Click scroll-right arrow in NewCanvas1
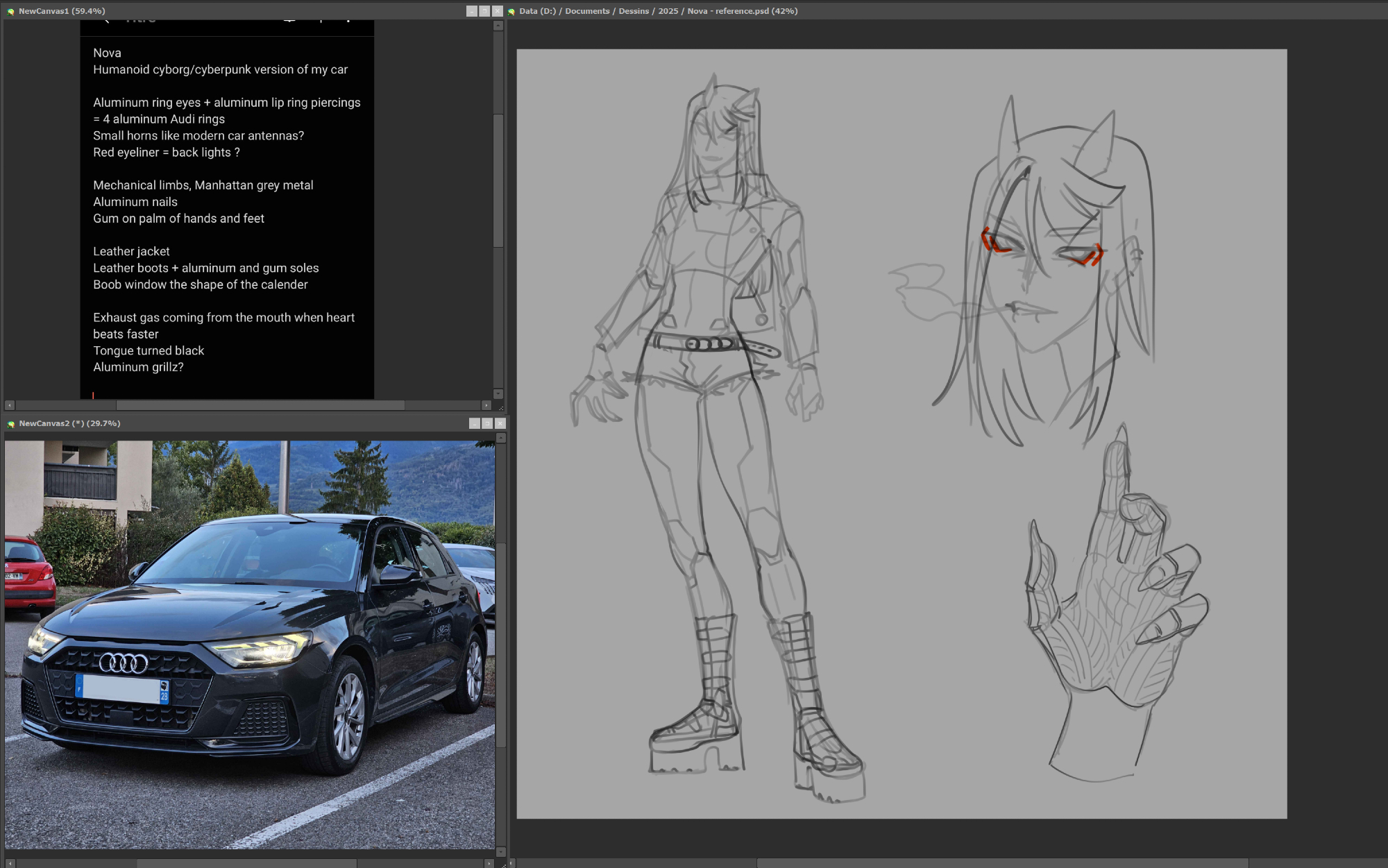The height and width of the screenshot is (868, 1388). coord(486,405)
